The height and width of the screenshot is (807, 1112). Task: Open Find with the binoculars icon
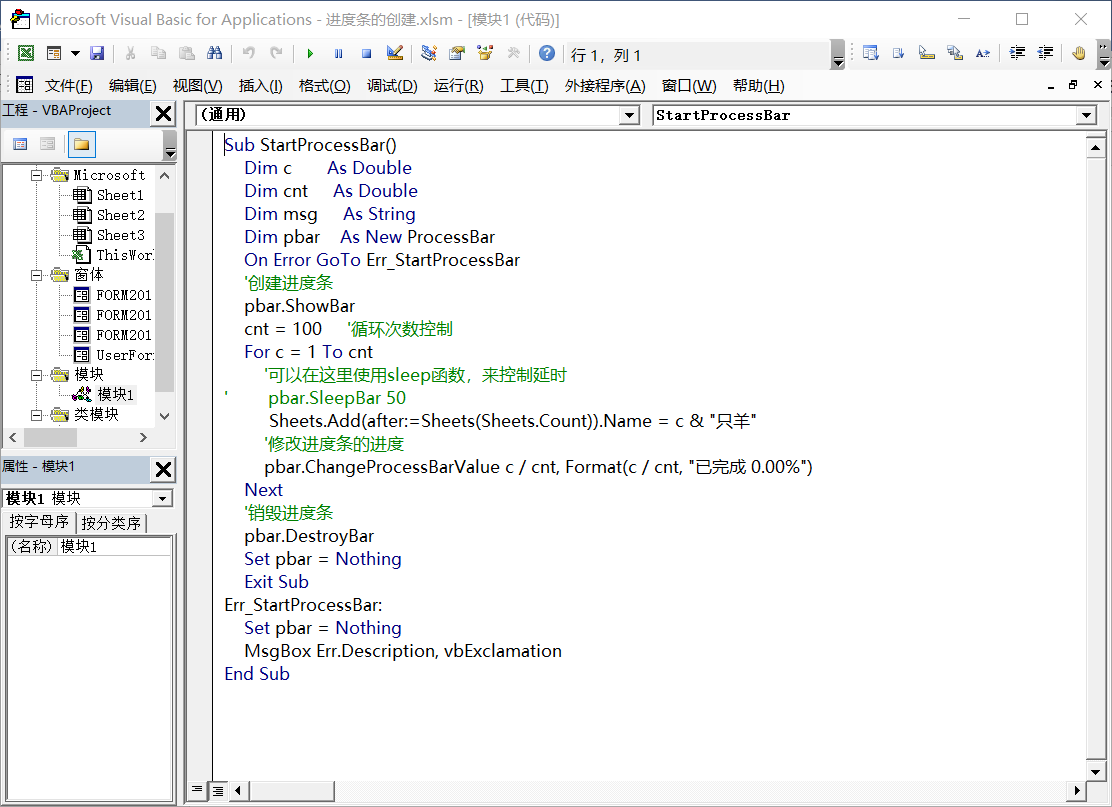[x=214, y=54]
